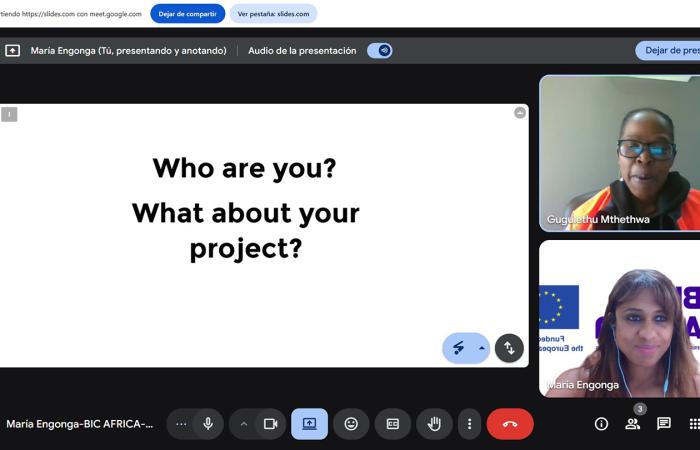Screen dimensions: 700x450
Task: Open the chat panel
Action: 663,424
